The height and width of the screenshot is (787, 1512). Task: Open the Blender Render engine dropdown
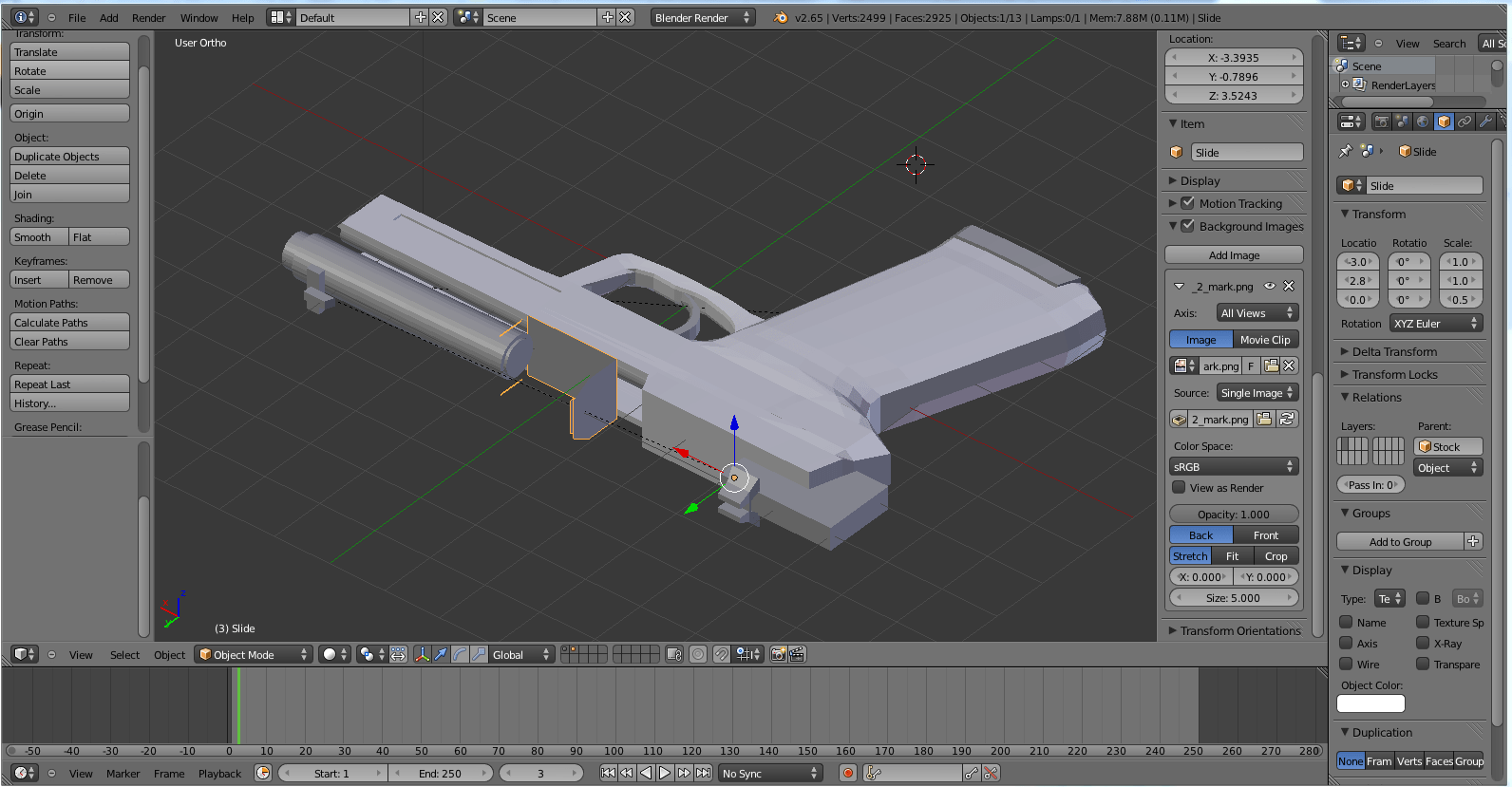(702, 17)
